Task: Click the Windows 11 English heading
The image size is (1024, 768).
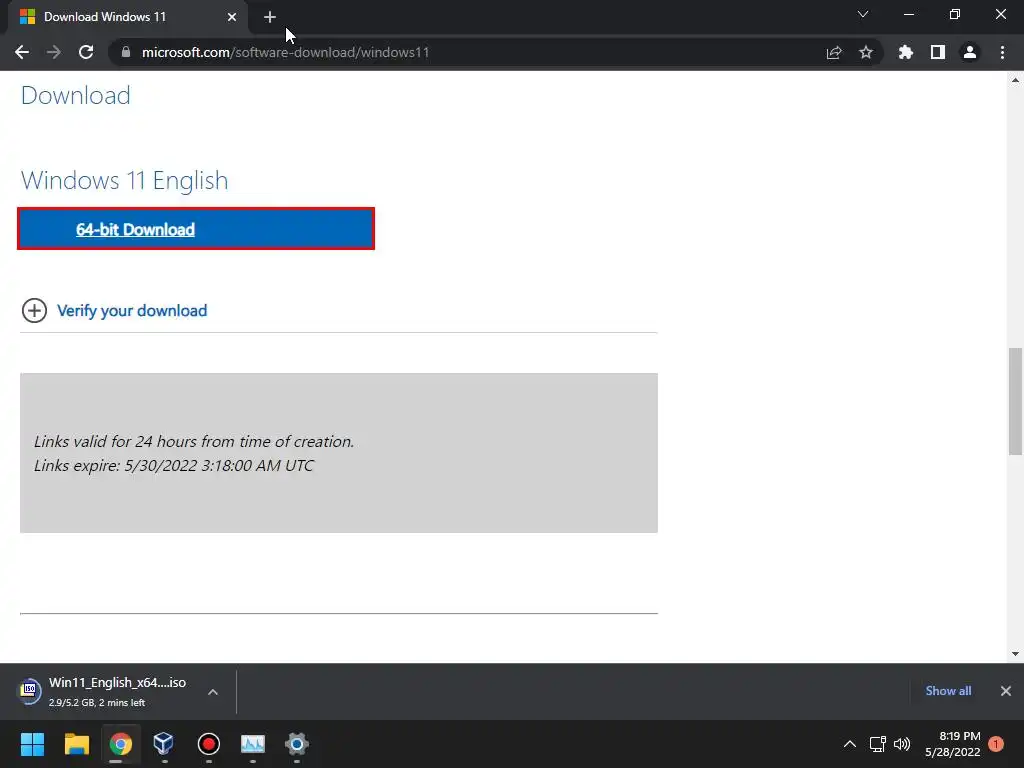Action: pyautogui.click(x=125, y=180)
